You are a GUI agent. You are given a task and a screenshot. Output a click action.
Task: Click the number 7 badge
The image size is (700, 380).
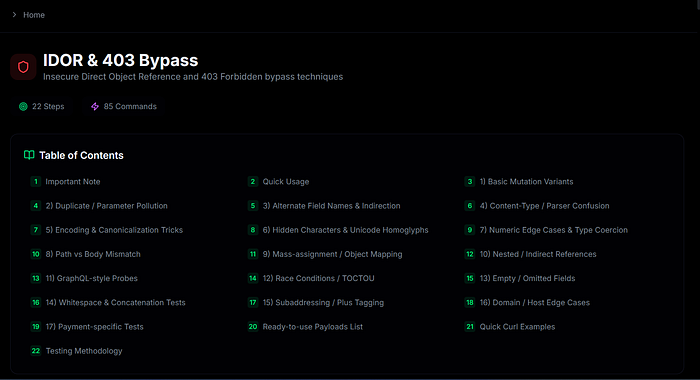pos(36,230)
